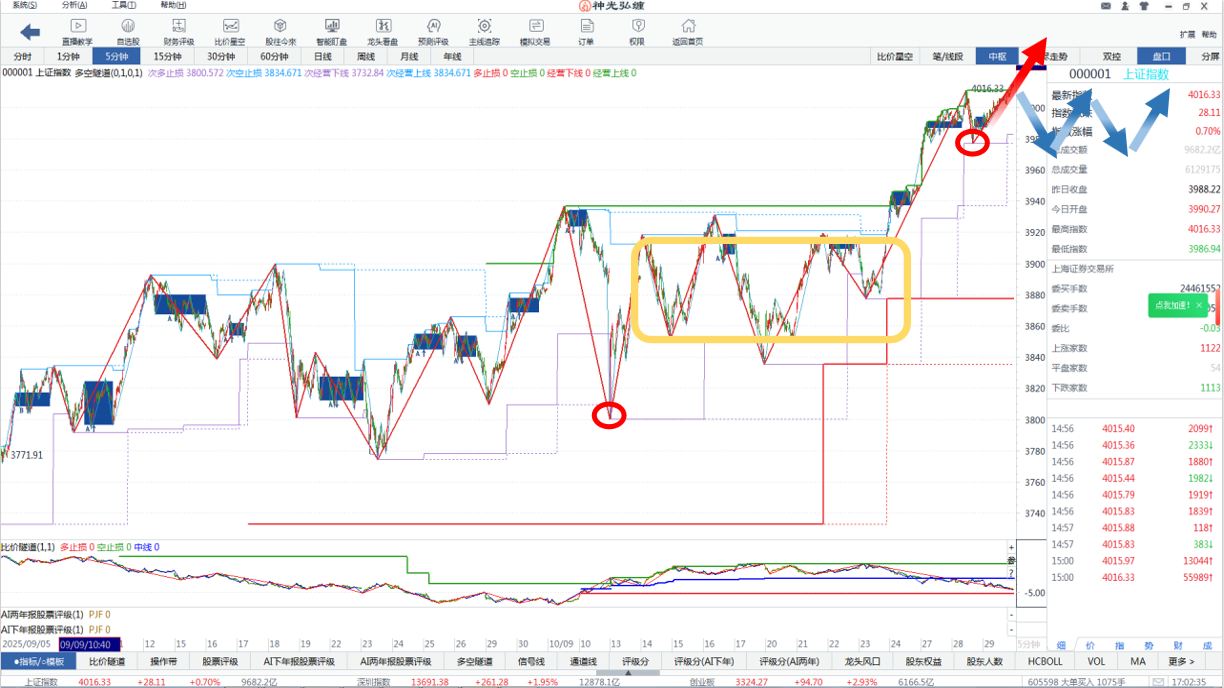Expand the 更多 indicator list
This screenshot has width=1224, height=688.
[x=1180, y=662]
